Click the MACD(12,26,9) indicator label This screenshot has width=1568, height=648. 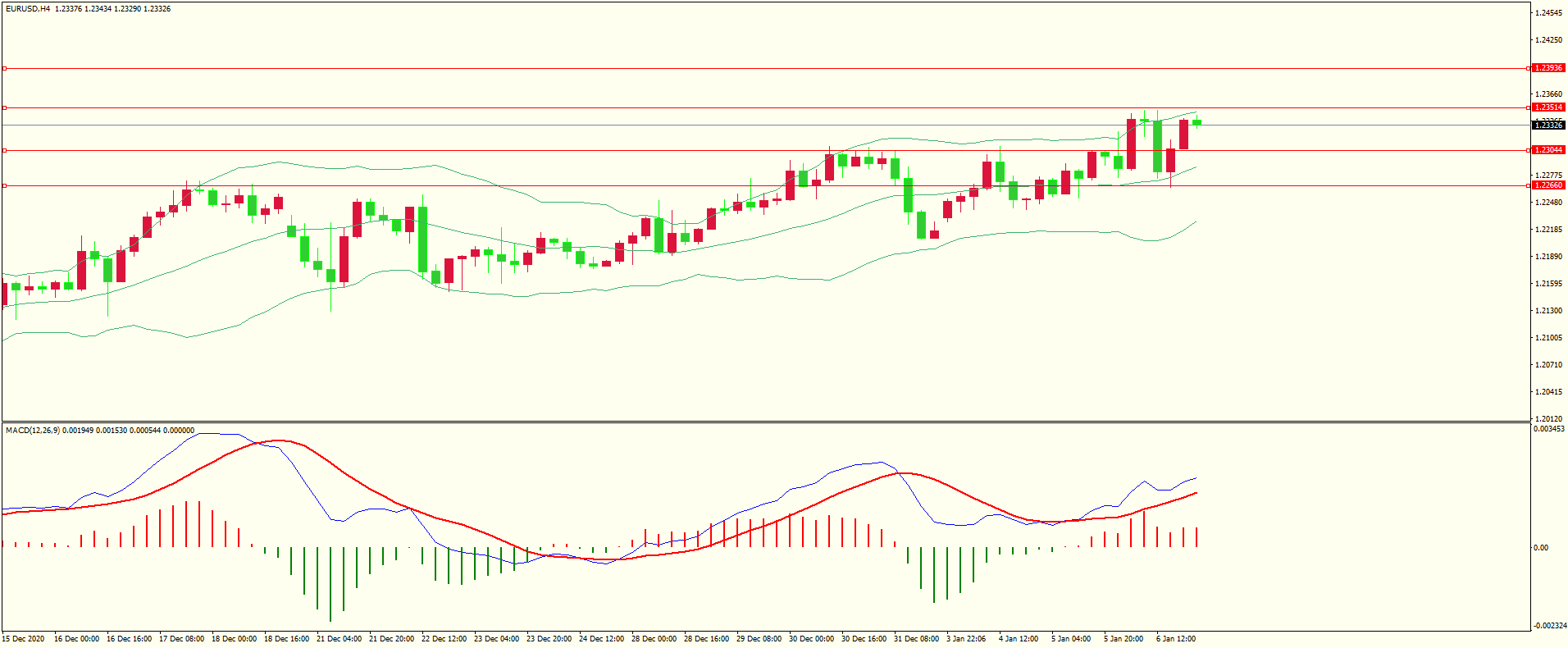point(33,430)
